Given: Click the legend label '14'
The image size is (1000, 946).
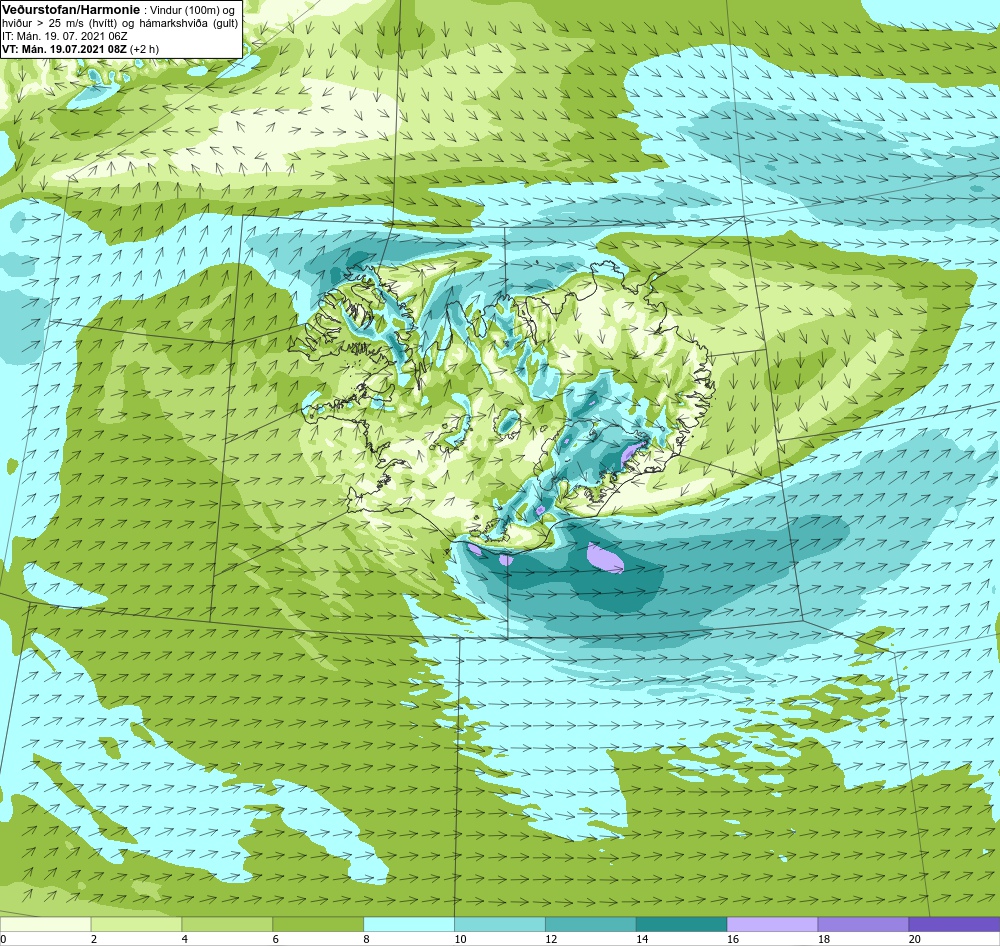Looking at the screenshot, I should 642,939.
